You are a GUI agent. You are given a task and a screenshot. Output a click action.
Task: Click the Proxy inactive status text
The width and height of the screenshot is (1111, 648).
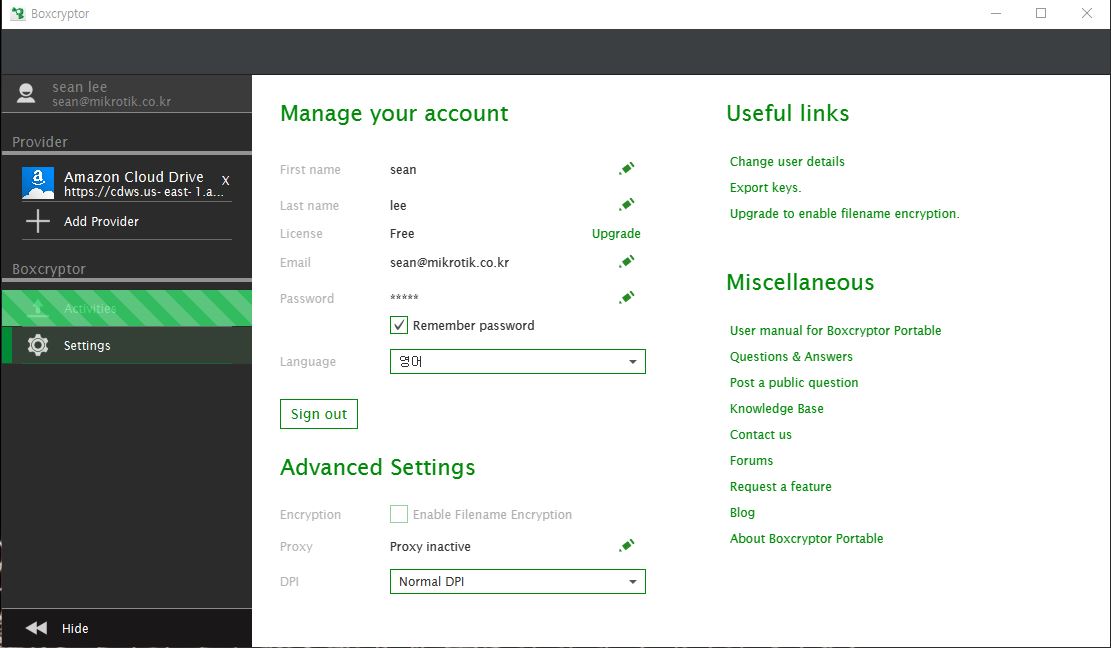coord(430,547)
